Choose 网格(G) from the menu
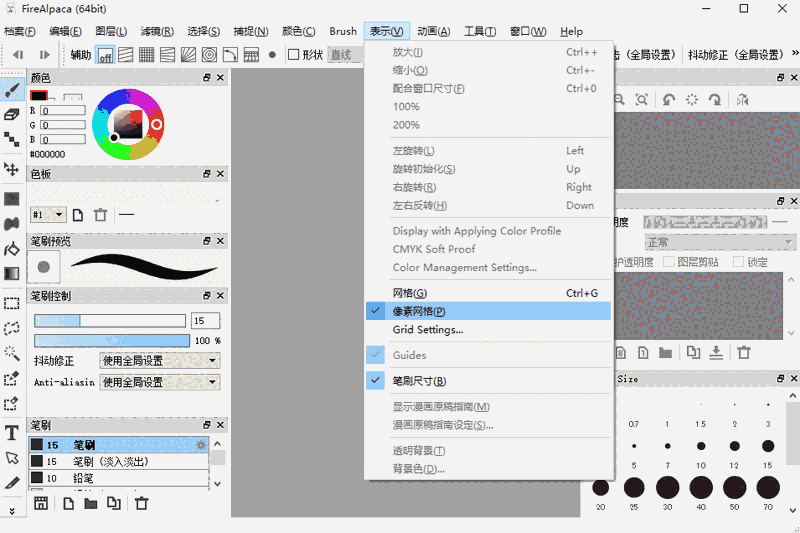800x533 pixels. (488, 293)
